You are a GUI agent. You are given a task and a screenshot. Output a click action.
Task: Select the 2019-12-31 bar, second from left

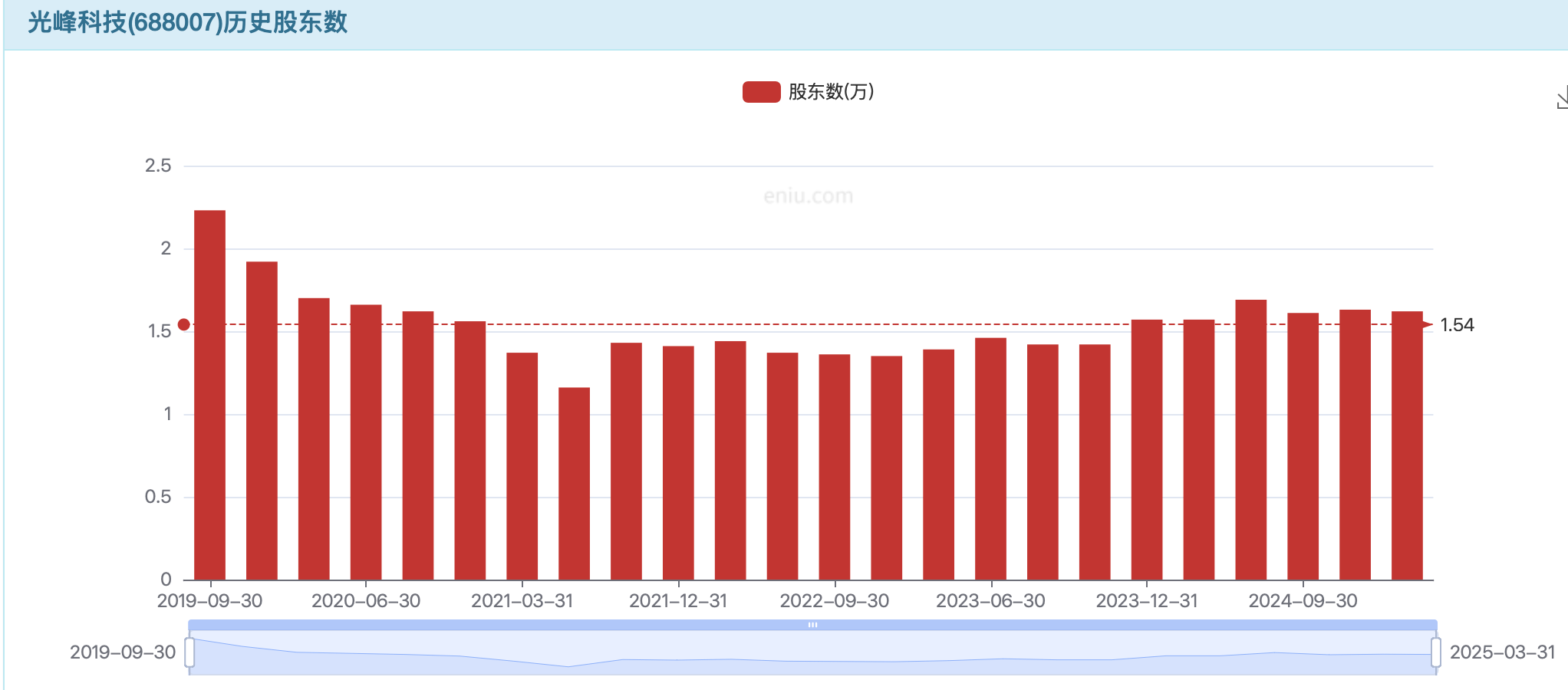[x=262, y=421]
